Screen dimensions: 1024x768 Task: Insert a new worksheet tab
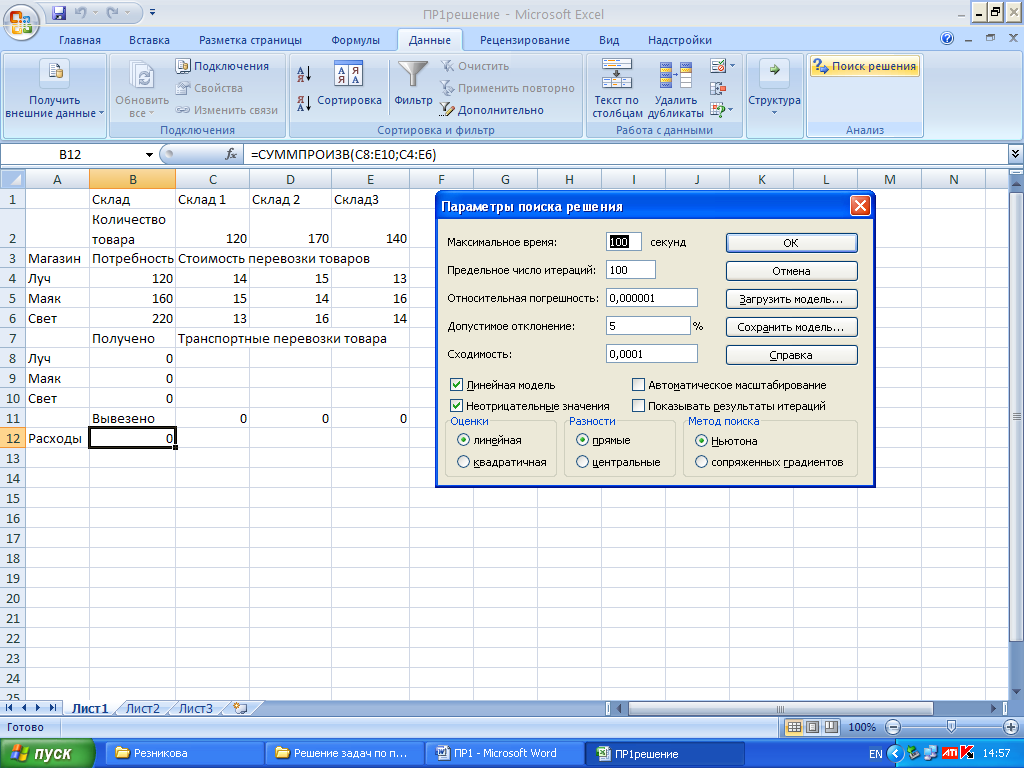click(240, 708)
